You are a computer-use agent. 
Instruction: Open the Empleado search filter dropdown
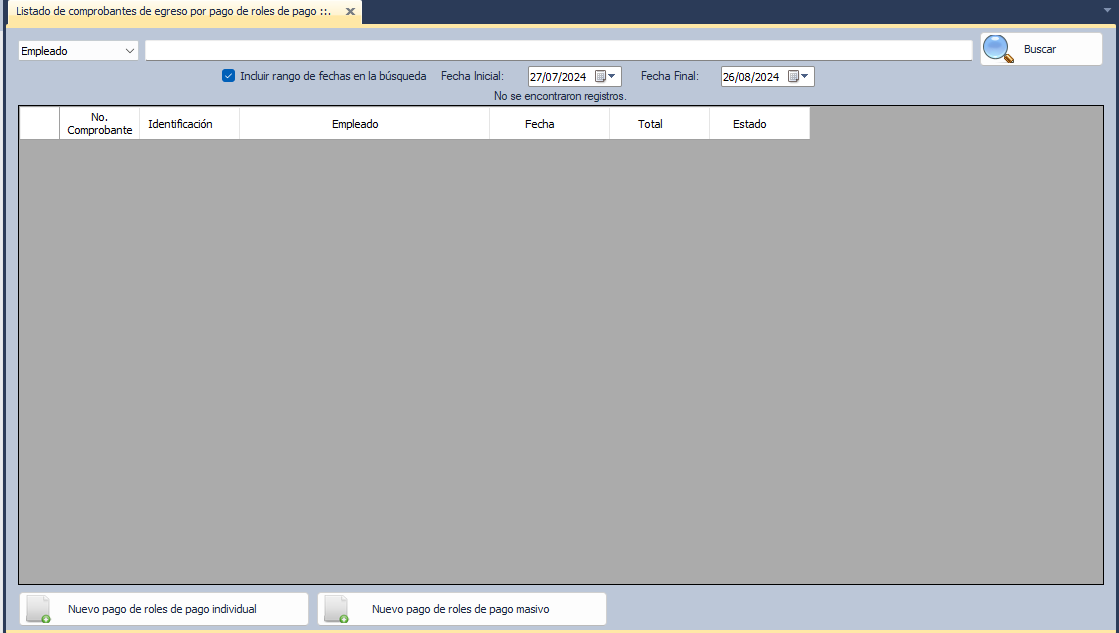tap(78, 51)
